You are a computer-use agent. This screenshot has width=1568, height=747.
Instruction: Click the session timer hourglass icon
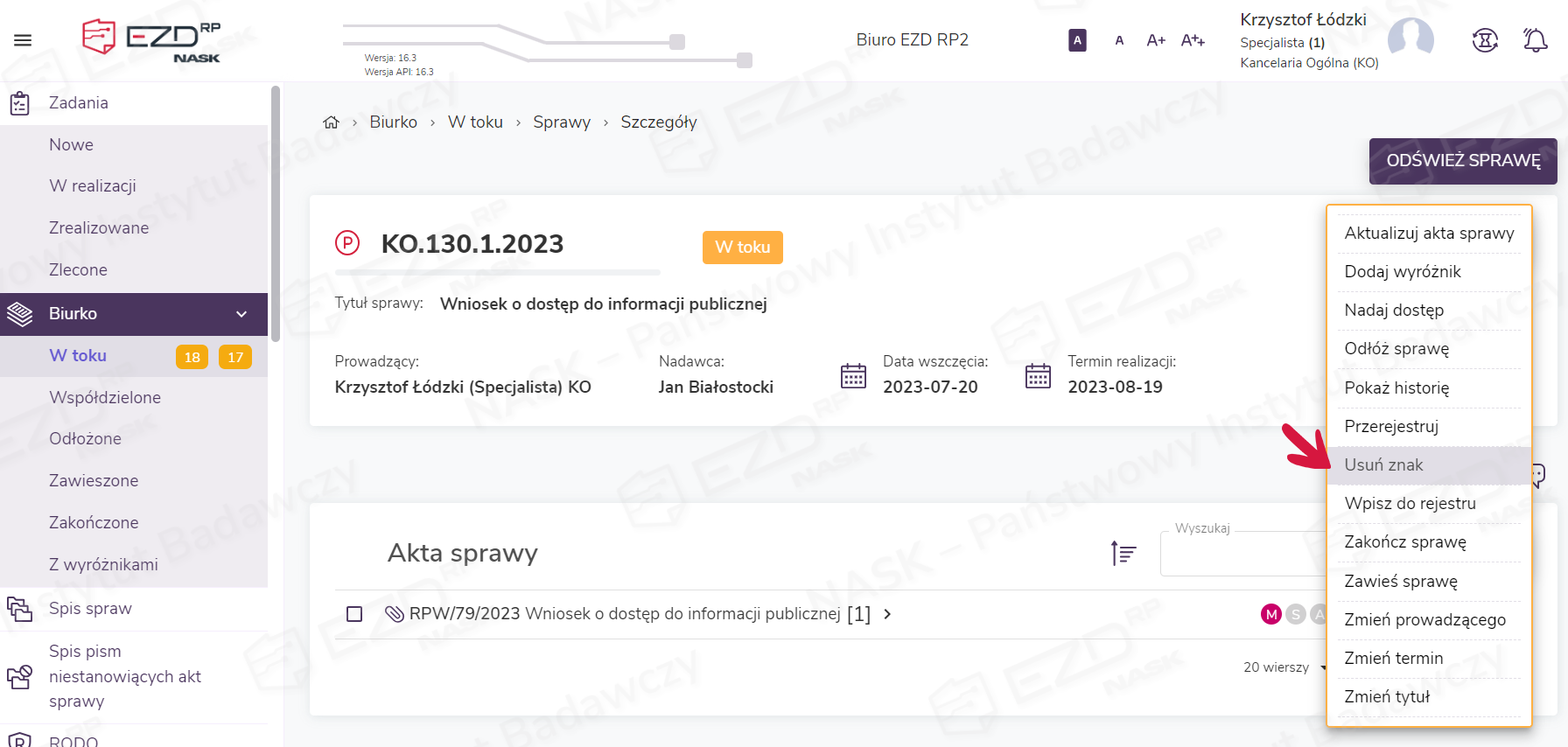pyautogui.click(x=1485, y=40)
